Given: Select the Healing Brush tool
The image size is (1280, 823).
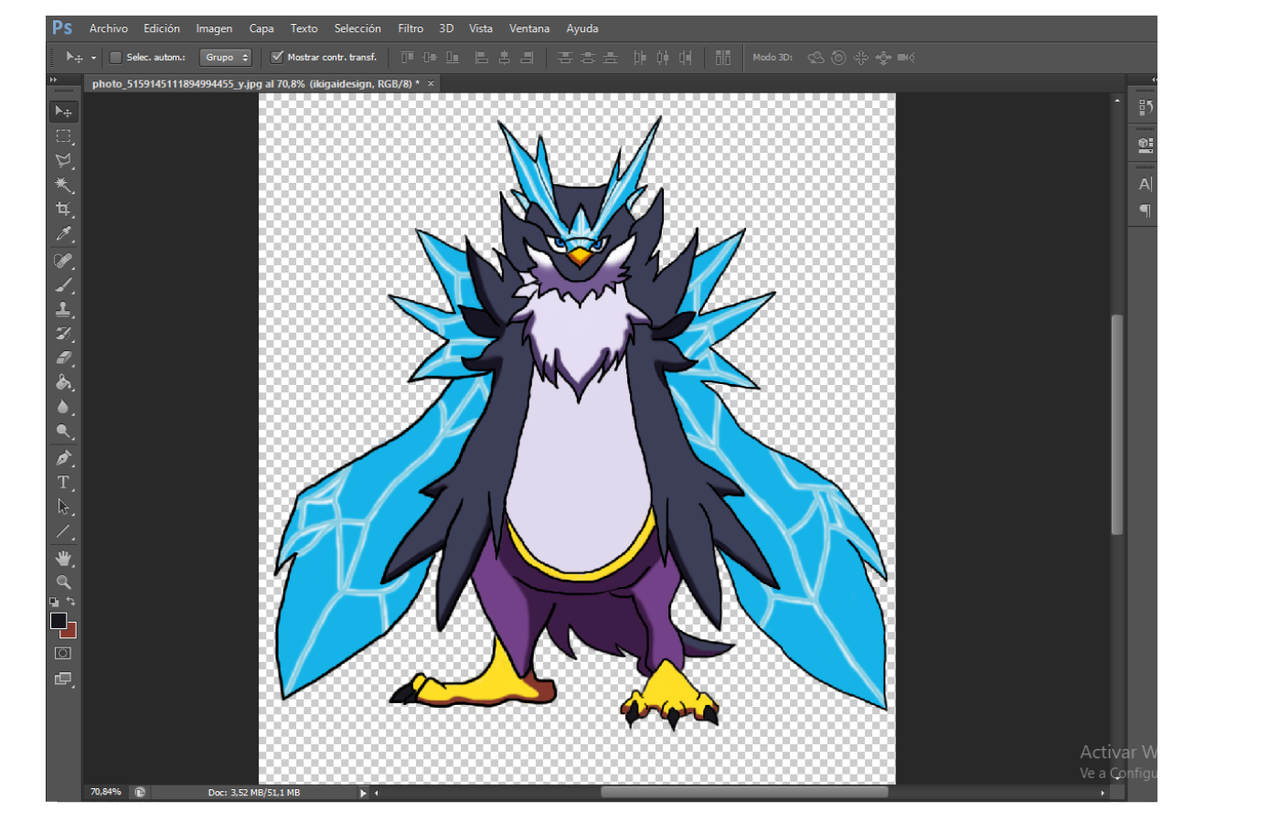Looking at the screenshot, I should [x=63, y=261].
